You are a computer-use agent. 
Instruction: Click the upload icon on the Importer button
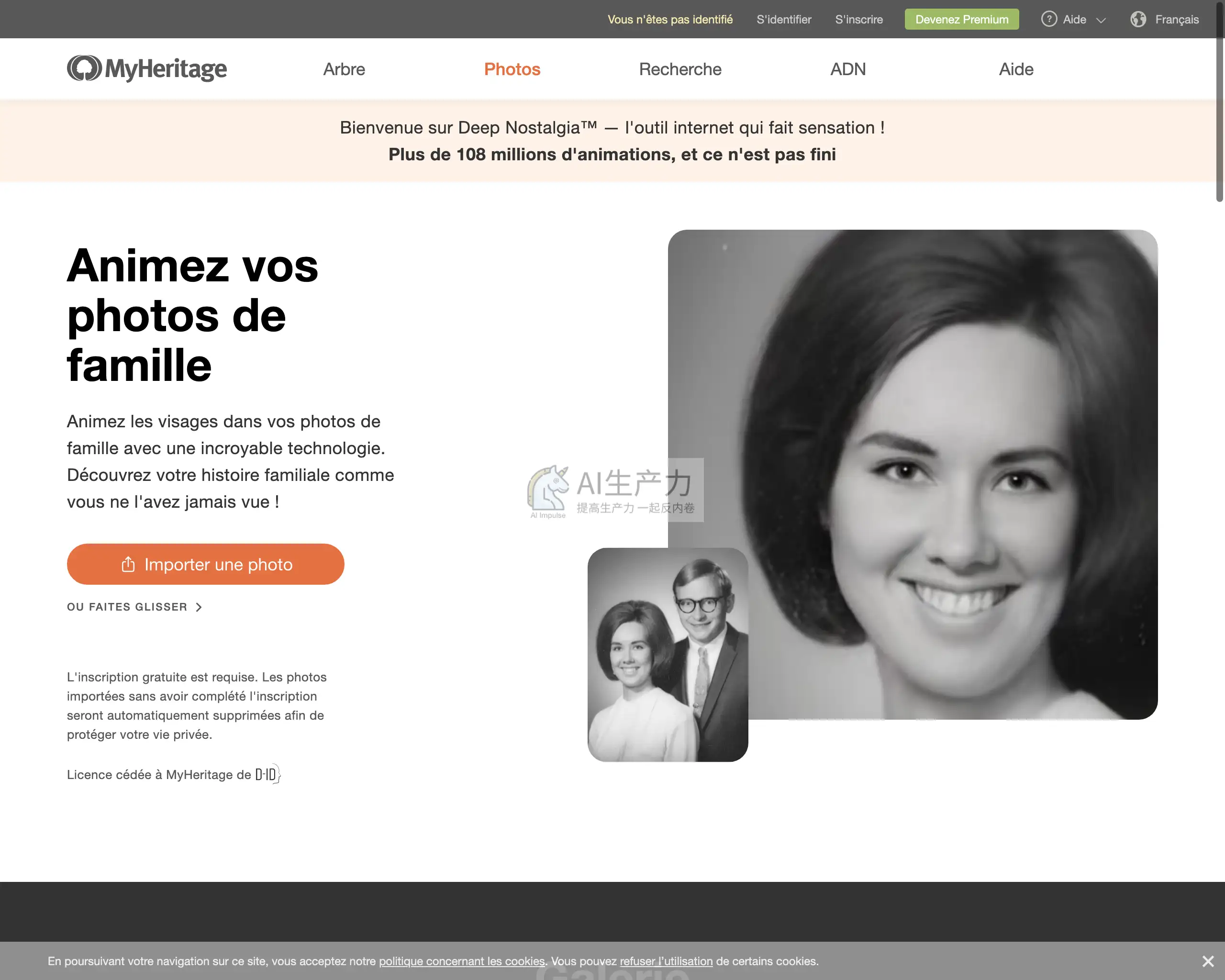click(x=128, y=564)
